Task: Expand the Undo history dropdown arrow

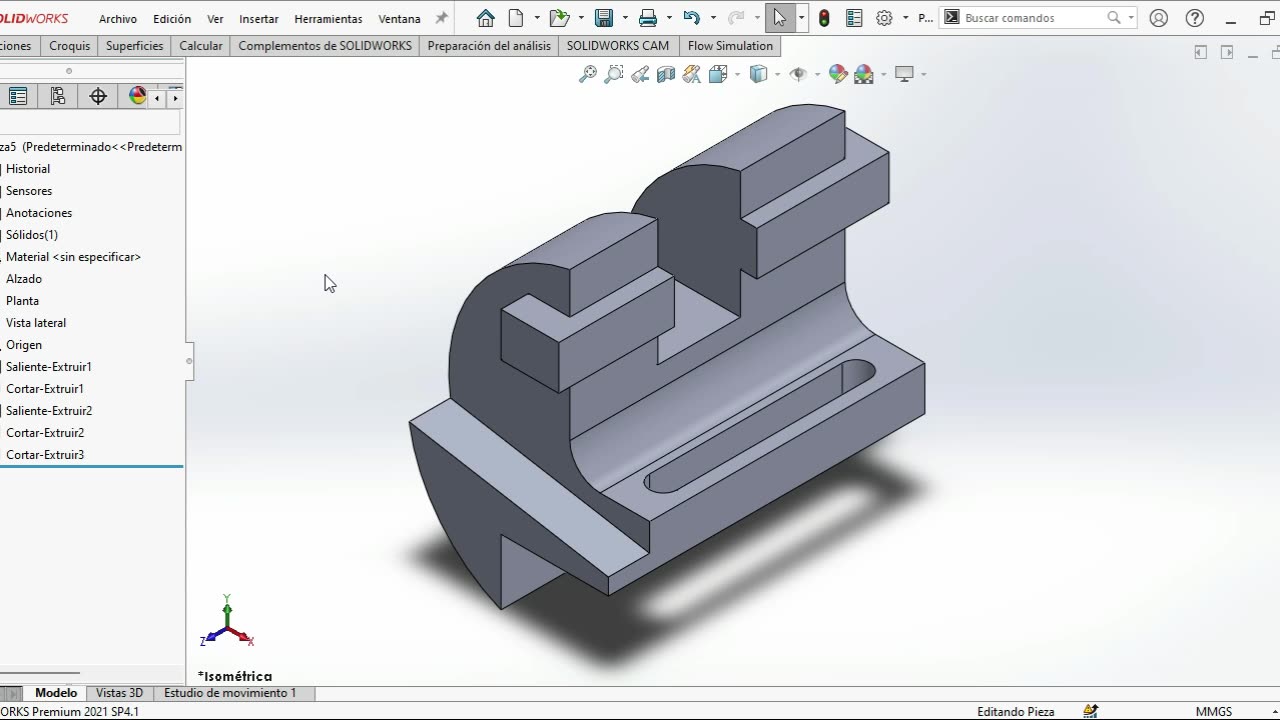Action: click(x=712, y=18)
